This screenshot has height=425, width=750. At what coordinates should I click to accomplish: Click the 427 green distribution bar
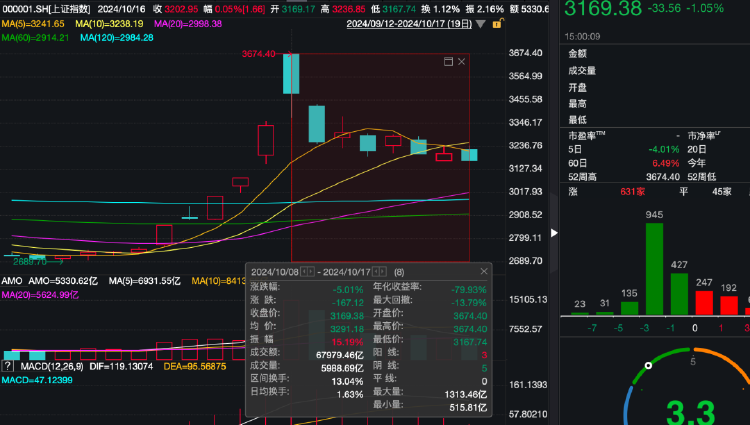(x=679, y=294)
